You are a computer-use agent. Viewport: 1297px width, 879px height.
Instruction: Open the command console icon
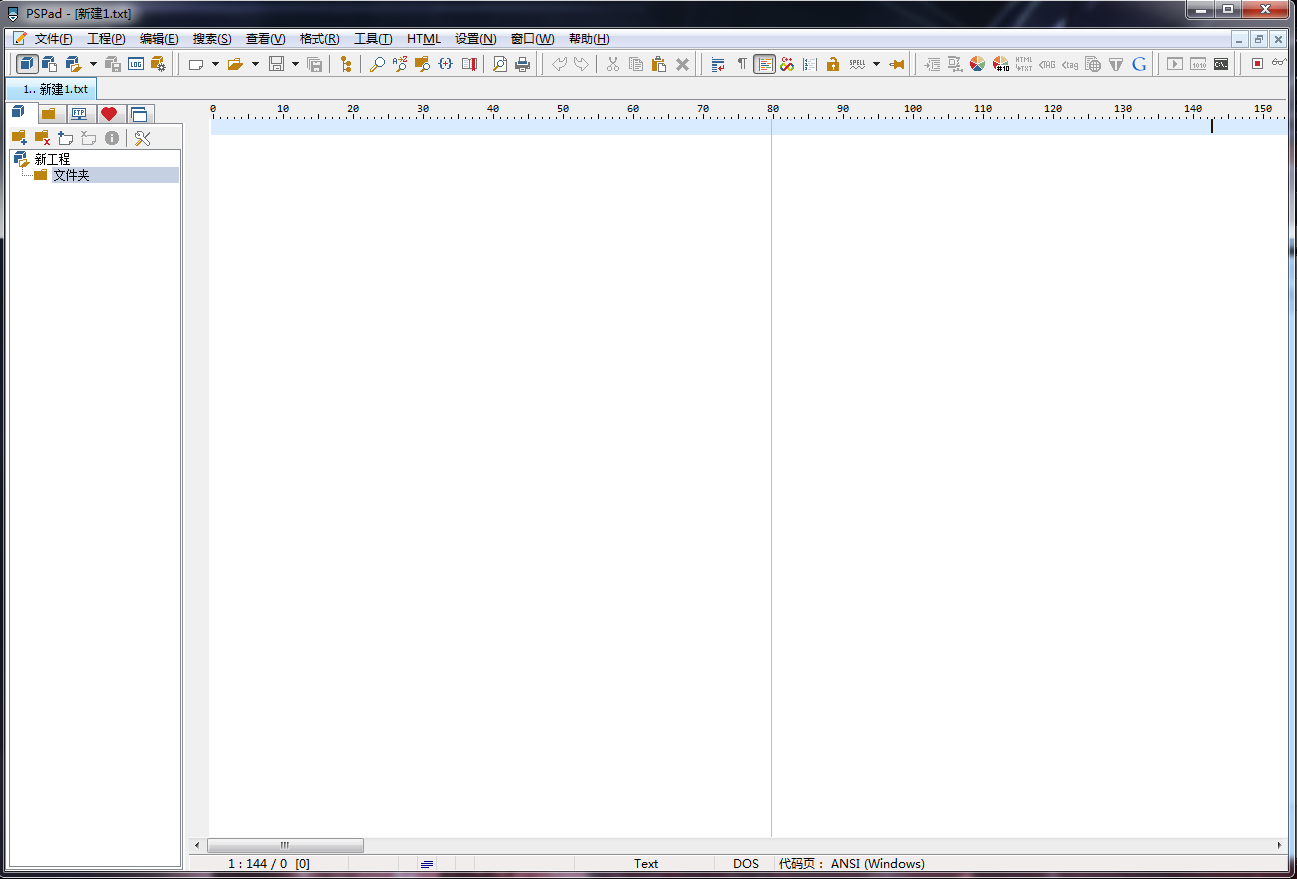(1221, 64)
